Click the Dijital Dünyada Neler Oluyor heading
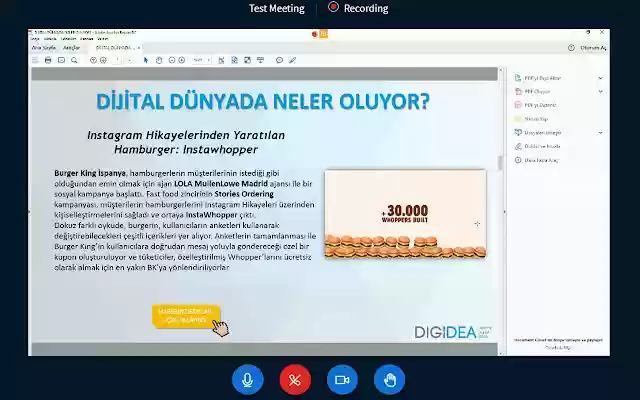Screen dimensions: 640x400 coord(263,101)
